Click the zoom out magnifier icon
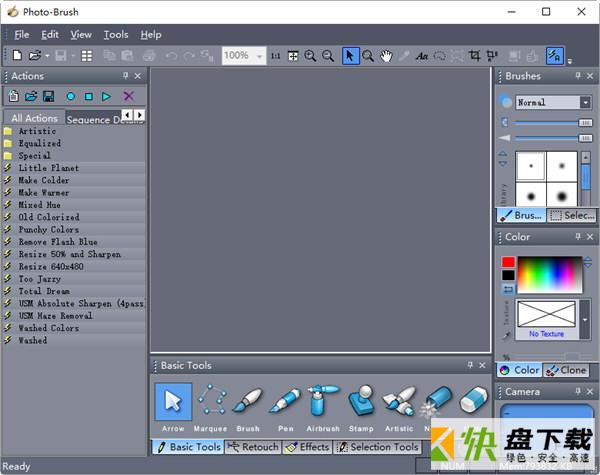The height and width of the screenshot is (475, 600). [x=328, y=56]
